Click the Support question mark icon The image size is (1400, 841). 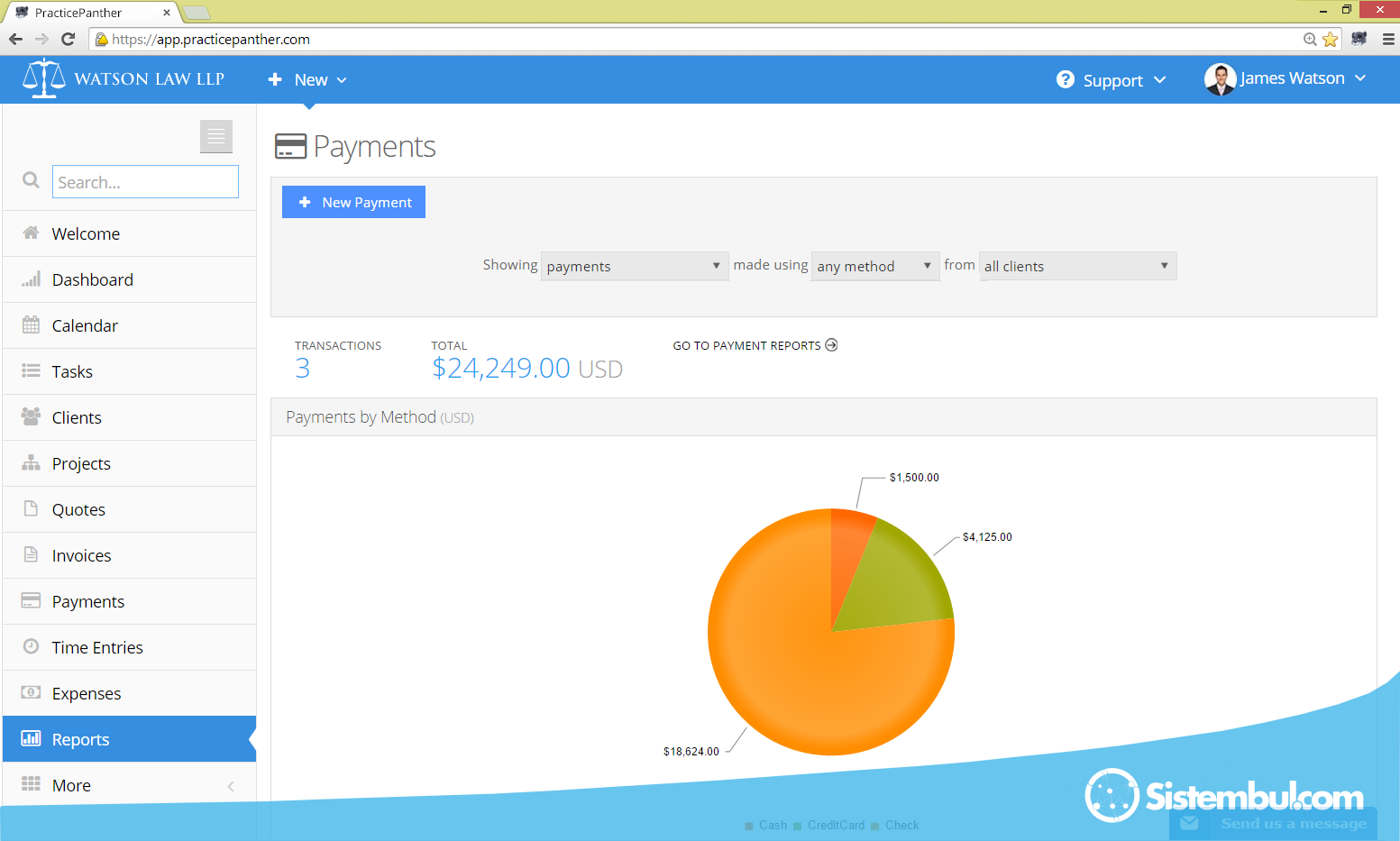point(1065,79)
